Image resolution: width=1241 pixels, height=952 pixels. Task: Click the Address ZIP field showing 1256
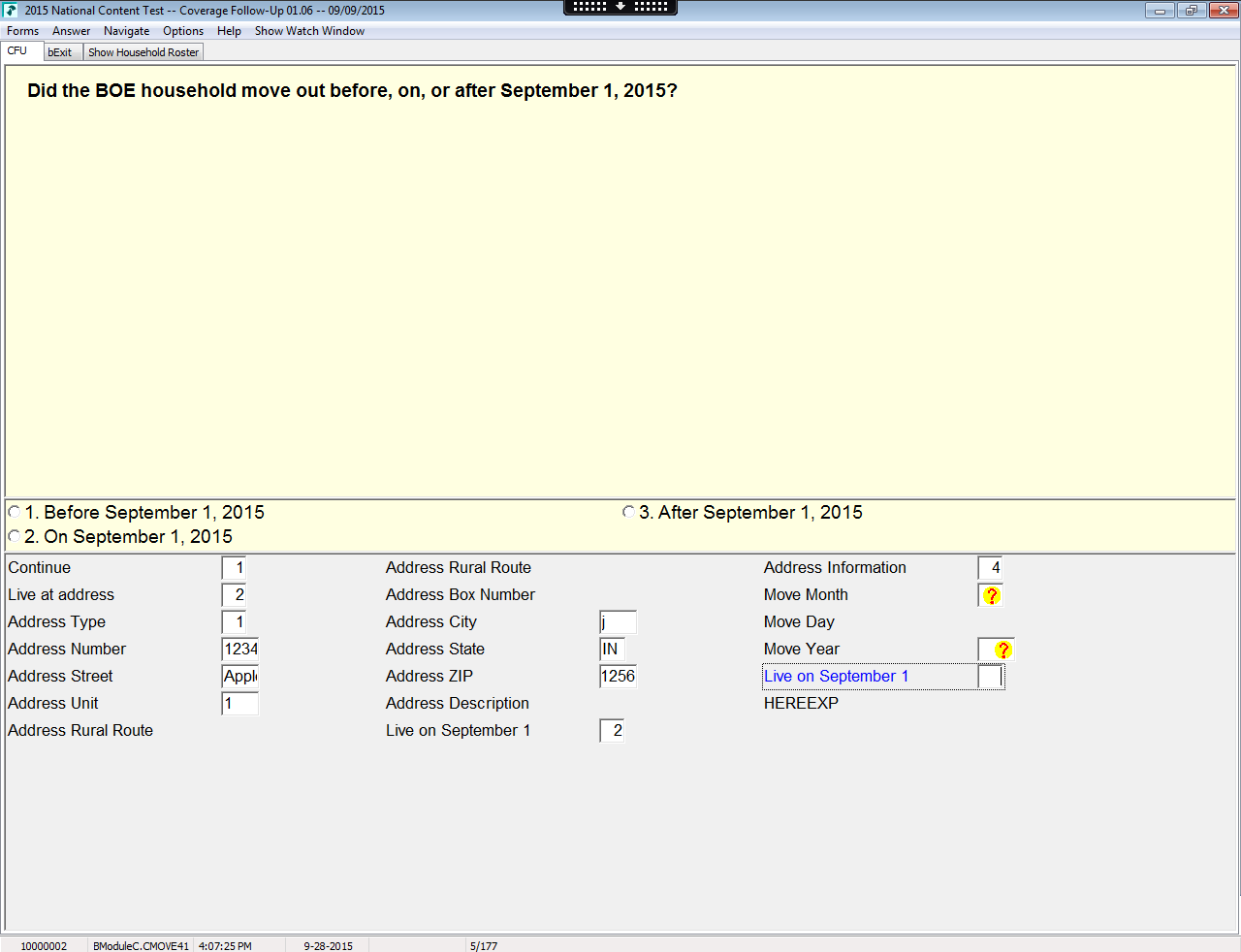[619, 677]
